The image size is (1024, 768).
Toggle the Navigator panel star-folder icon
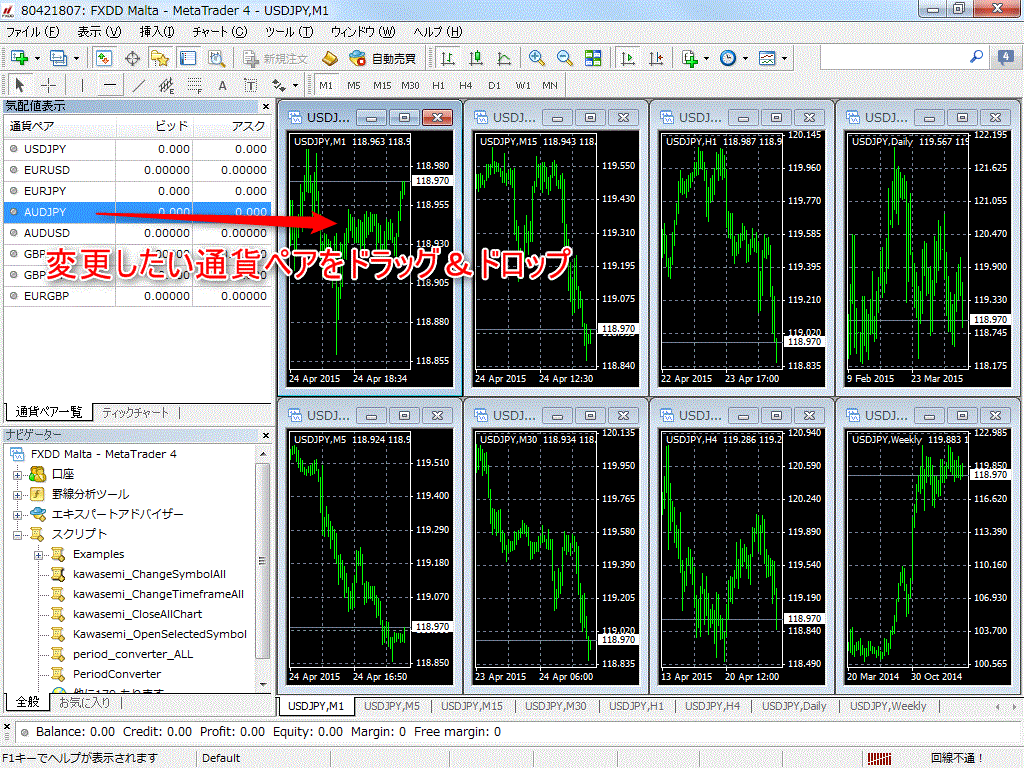tap(160, 58)
